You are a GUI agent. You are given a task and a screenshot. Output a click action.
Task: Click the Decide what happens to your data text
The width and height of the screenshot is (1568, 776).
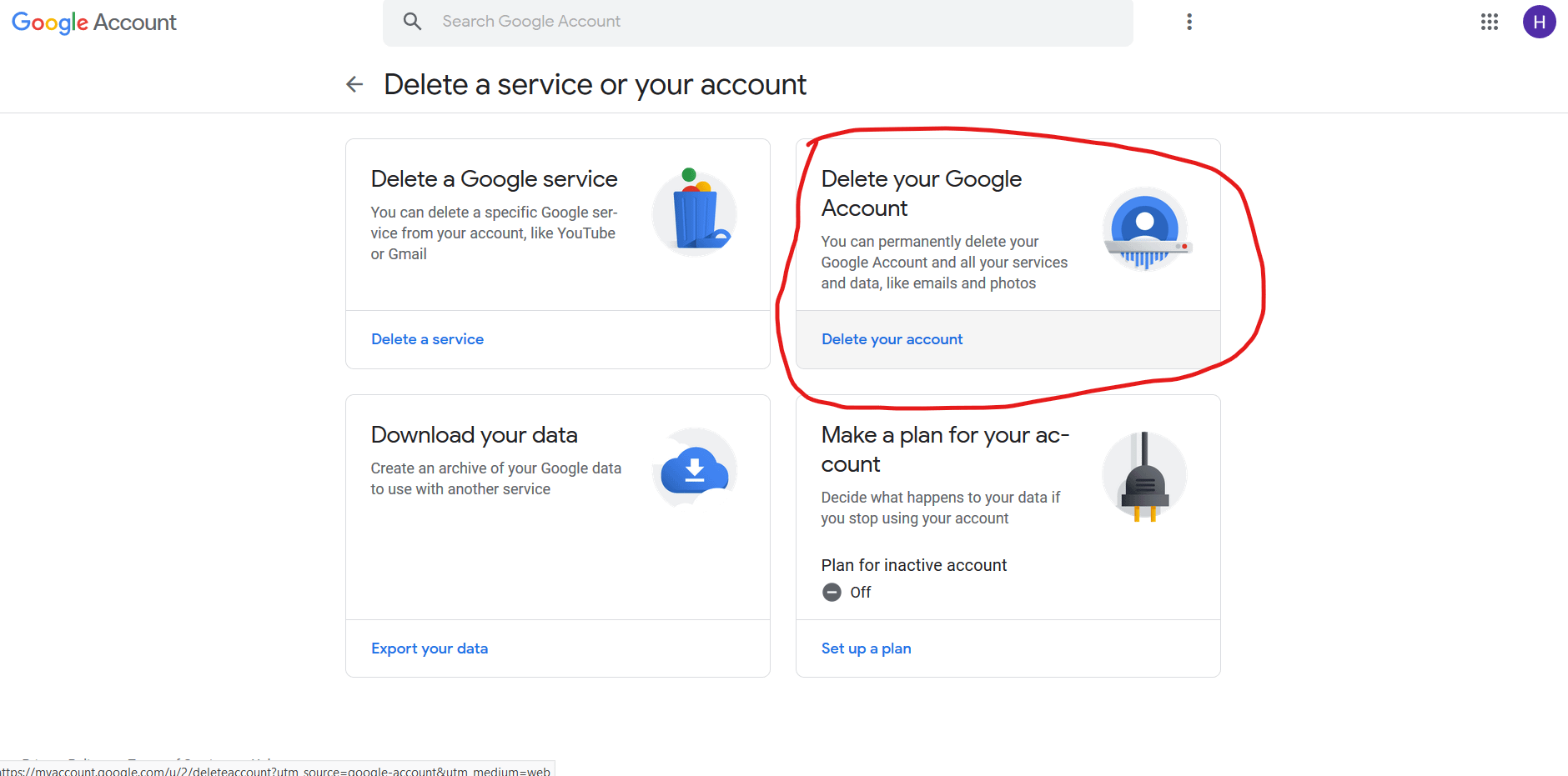(x=941, y=508)
